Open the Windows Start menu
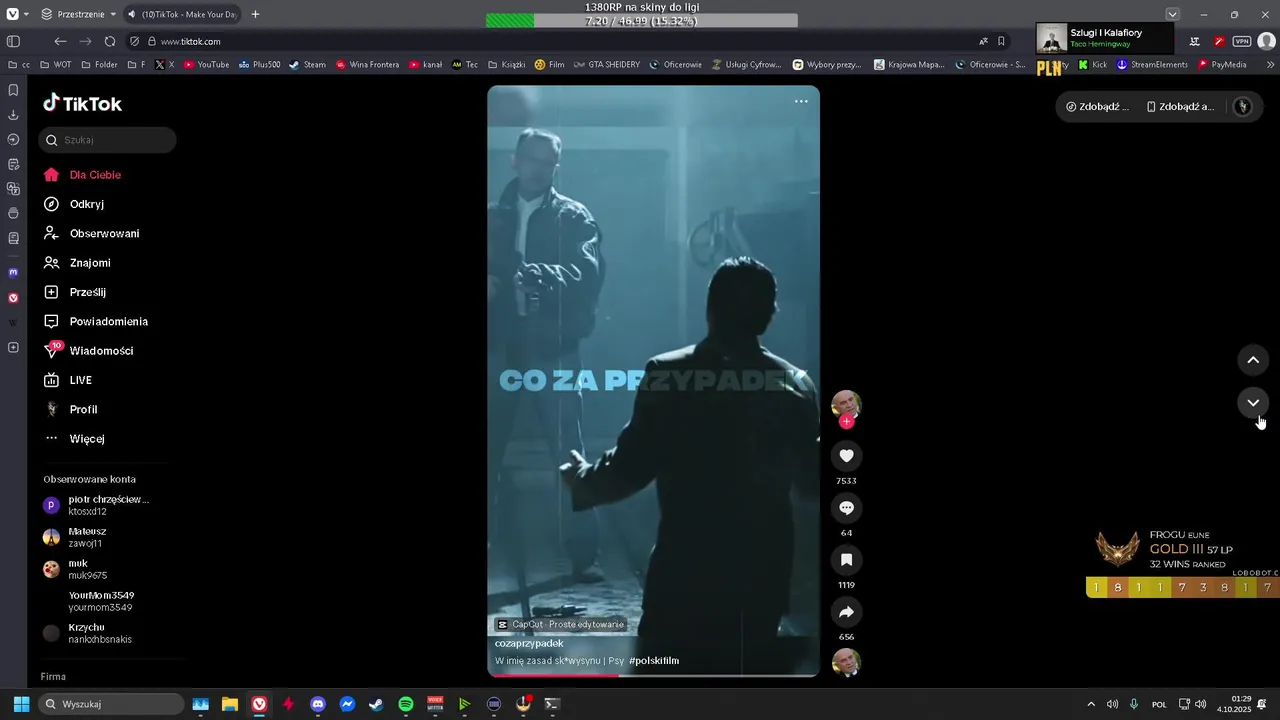 click(x=21, y=704)
